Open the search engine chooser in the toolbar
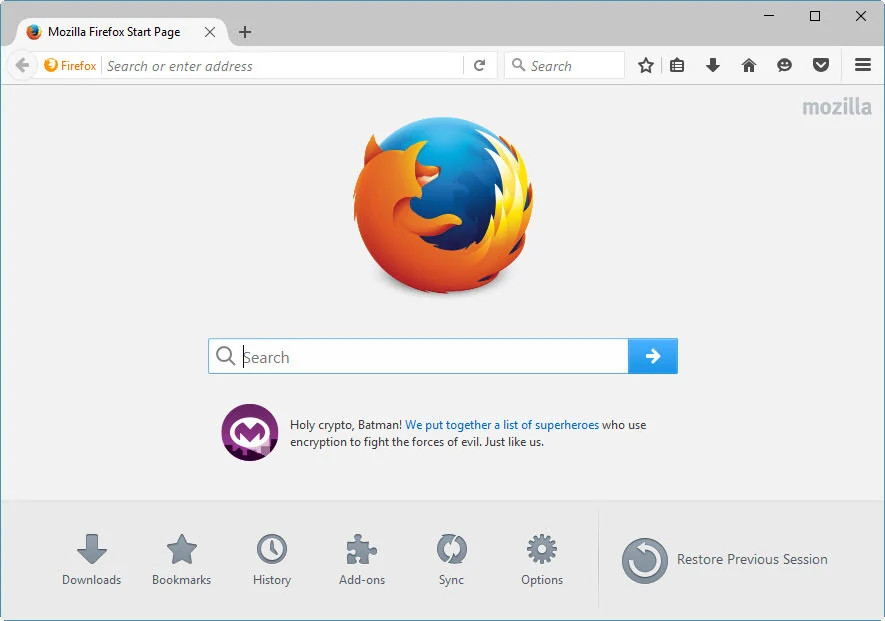This screenshot has height=621, width=885. point(519,65)
